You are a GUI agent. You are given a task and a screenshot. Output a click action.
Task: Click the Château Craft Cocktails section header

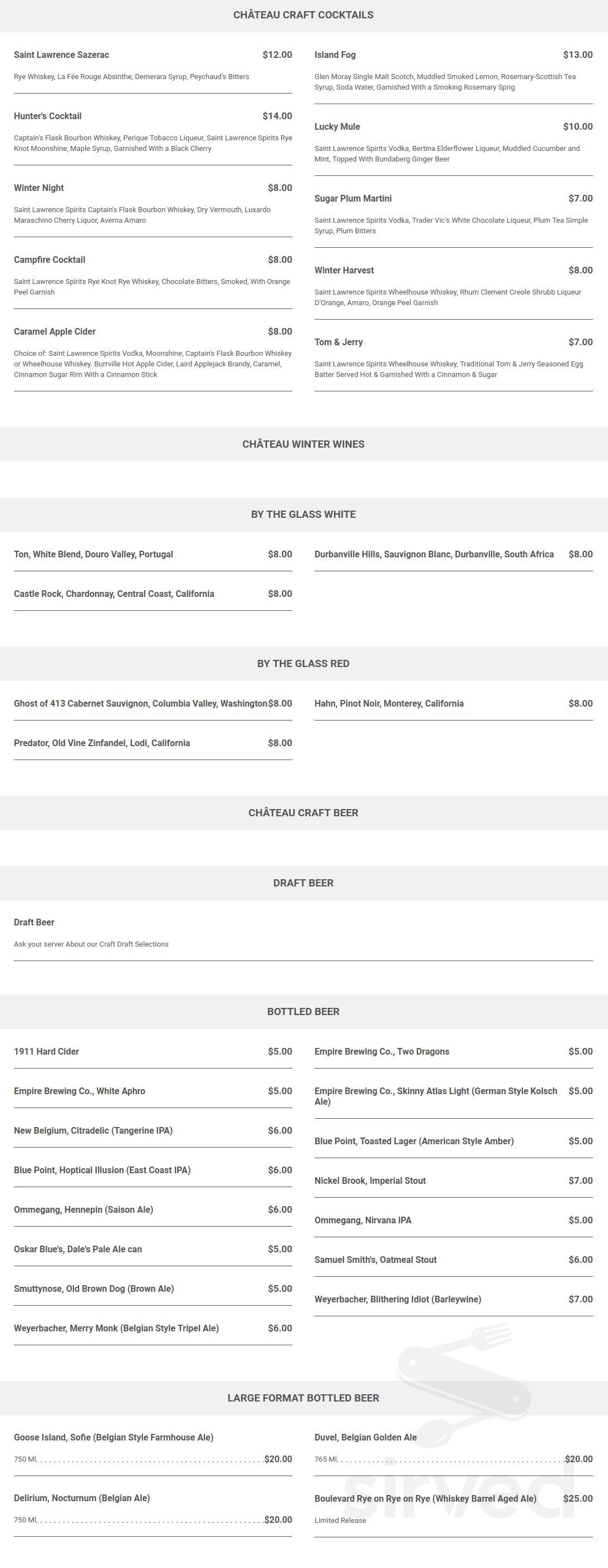tap(303, 15)
